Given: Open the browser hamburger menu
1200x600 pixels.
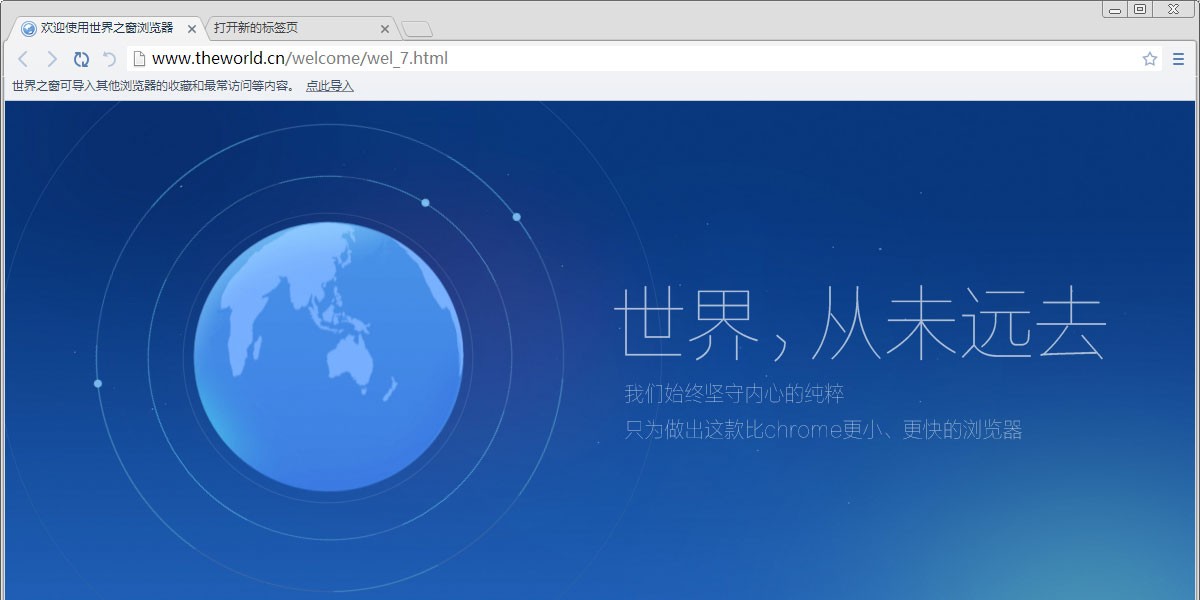Looking at the screenshot, I should click(x=1178, y=59).
